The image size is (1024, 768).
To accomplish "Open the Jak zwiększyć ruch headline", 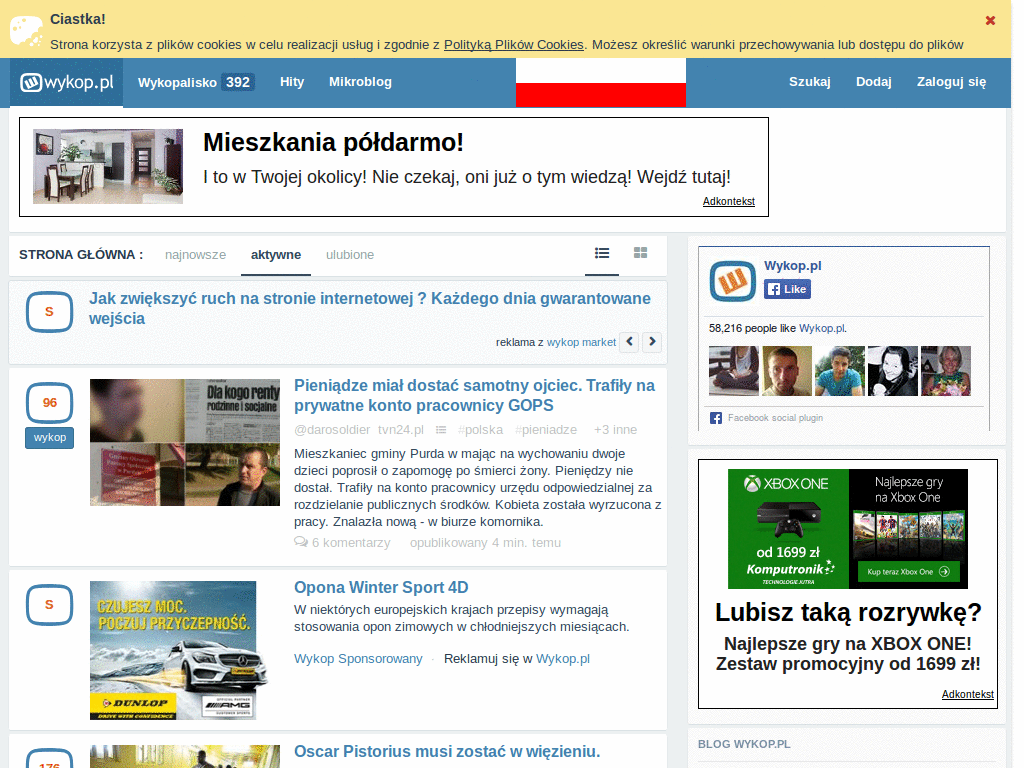I will pos(370,308).
